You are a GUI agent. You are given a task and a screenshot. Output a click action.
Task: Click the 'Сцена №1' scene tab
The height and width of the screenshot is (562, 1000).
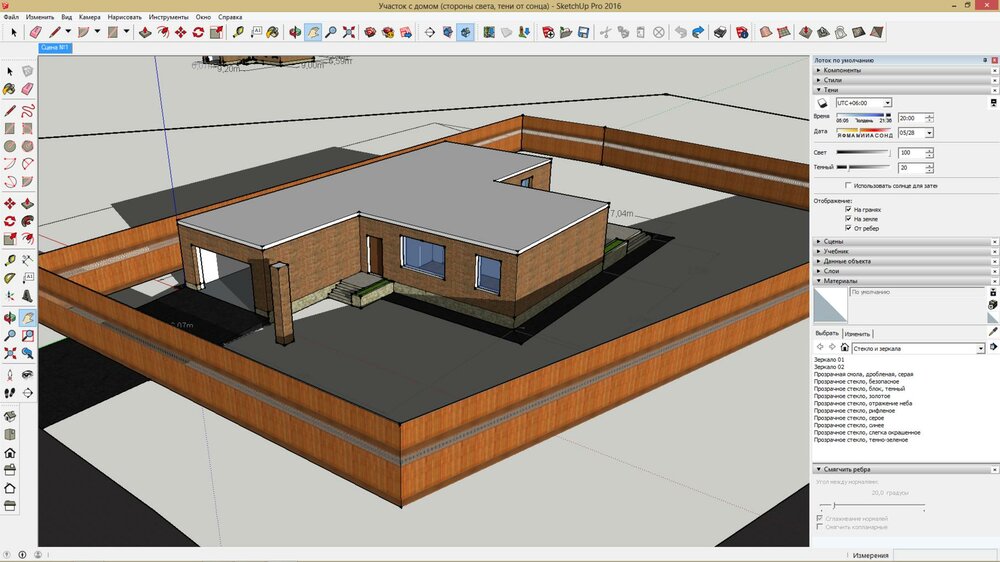[54, 47]
